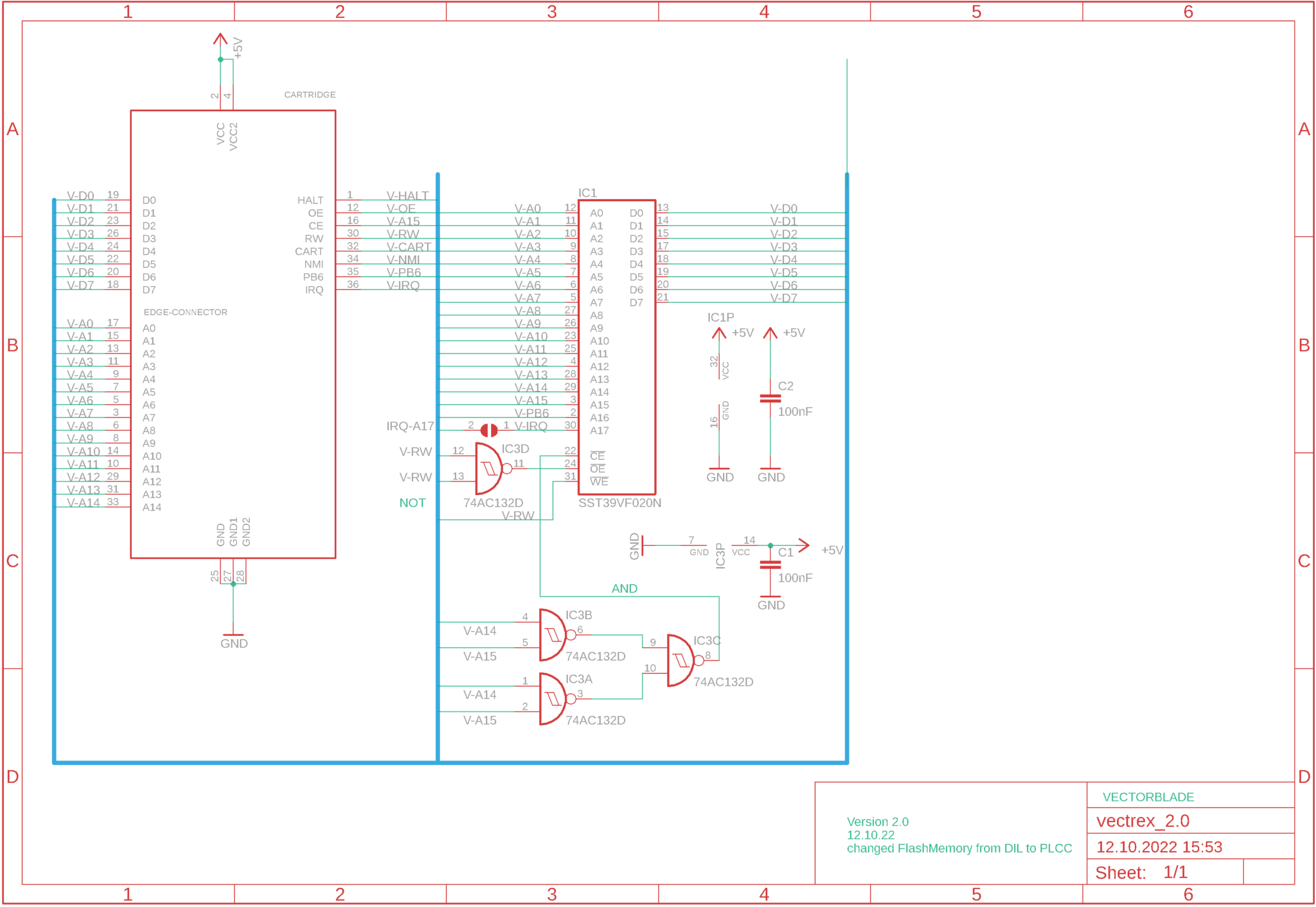Click the IC1P +5V supply arrow
The height and width of the screenshot is (907, 1316).
click(719, 333)
